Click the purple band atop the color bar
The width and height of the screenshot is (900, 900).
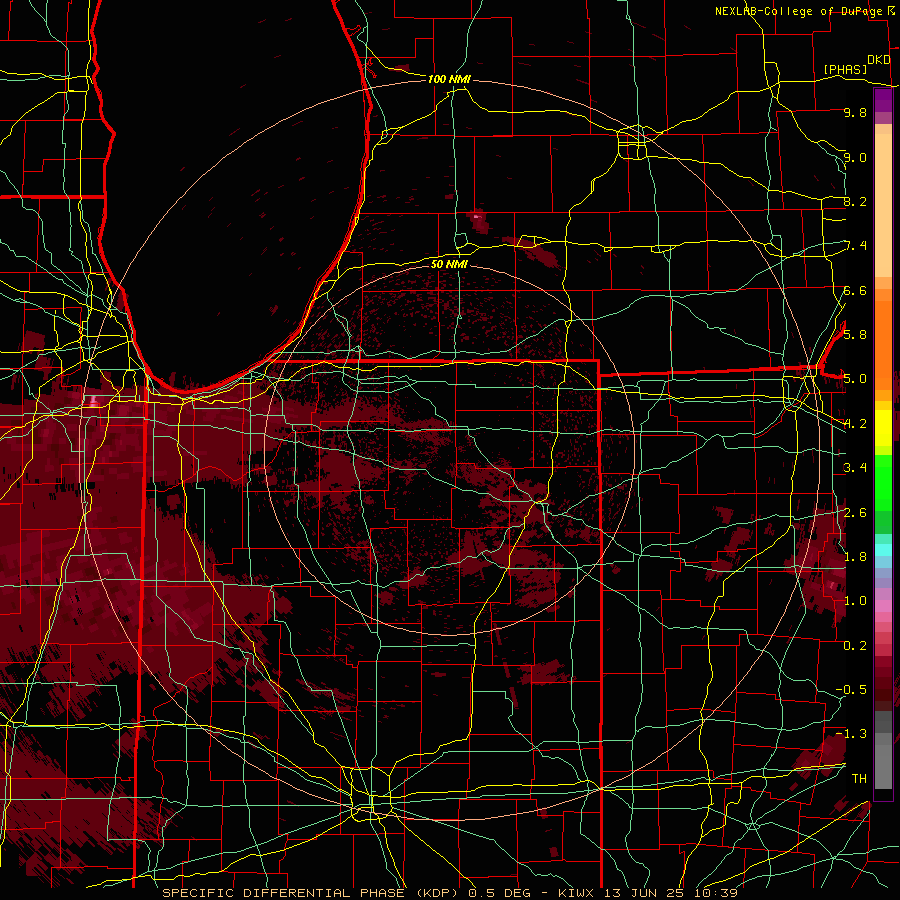click(883, 101)
